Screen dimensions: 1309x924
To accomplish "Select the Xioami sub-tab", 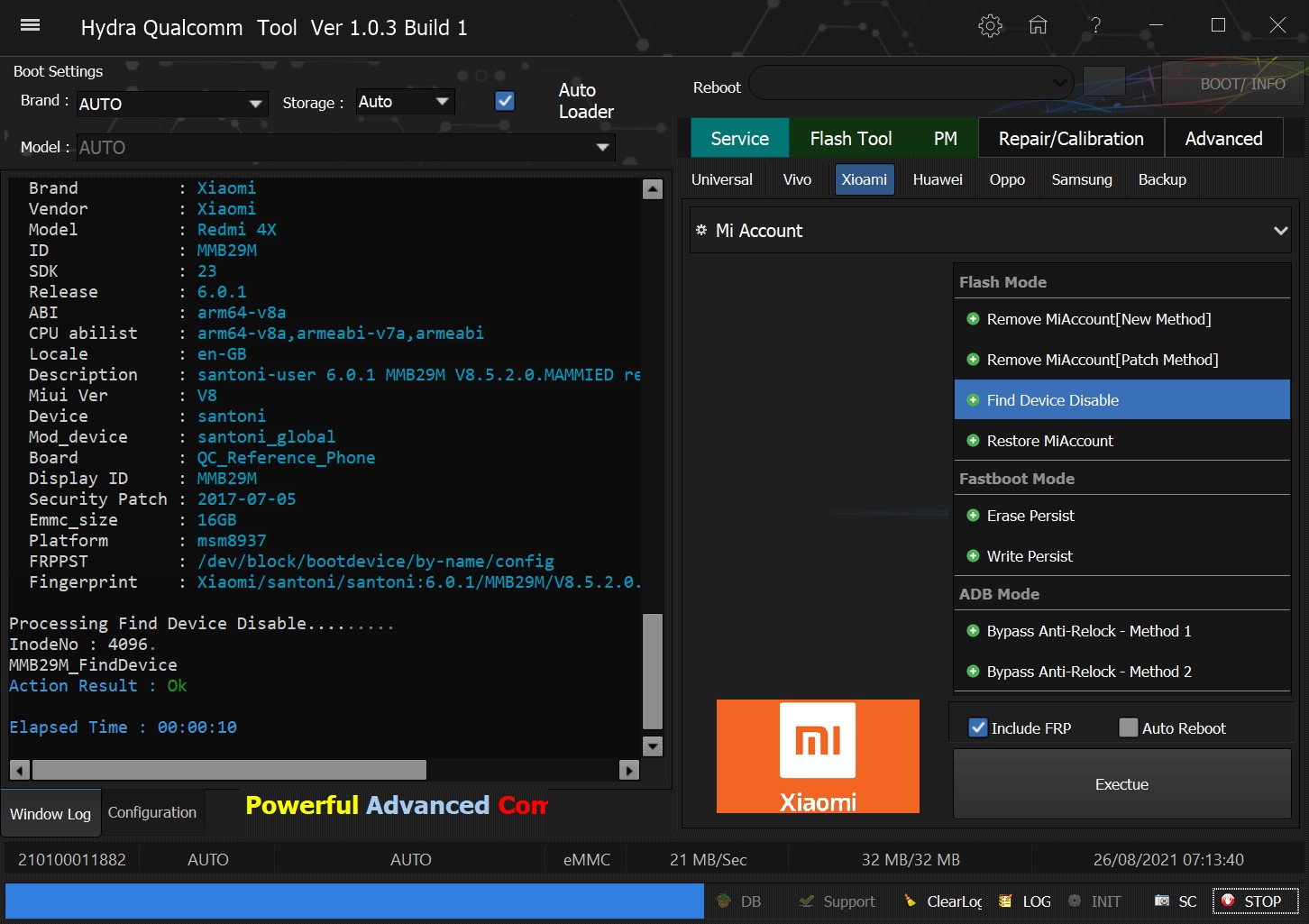I will click(x=865, y=179).
